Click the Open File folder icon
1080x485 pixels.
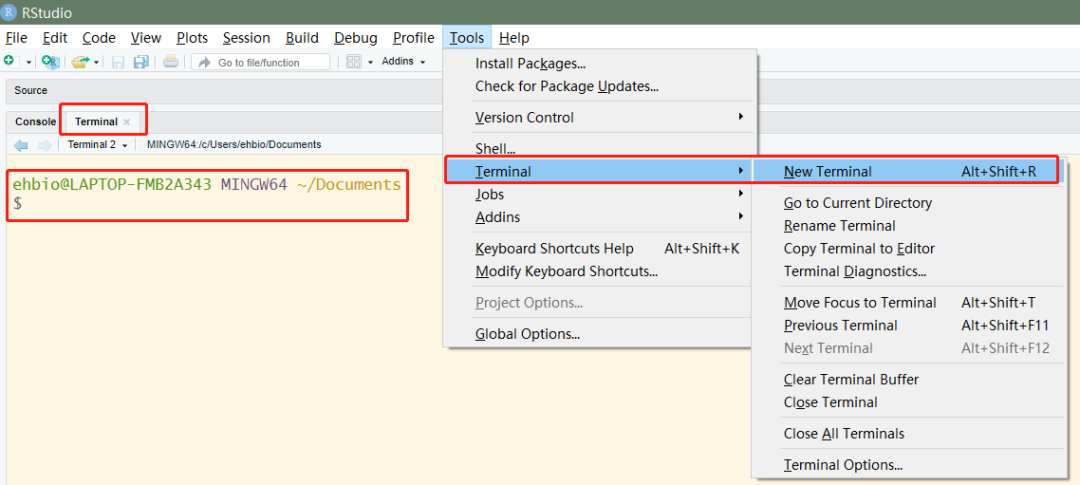pos(80,62)
